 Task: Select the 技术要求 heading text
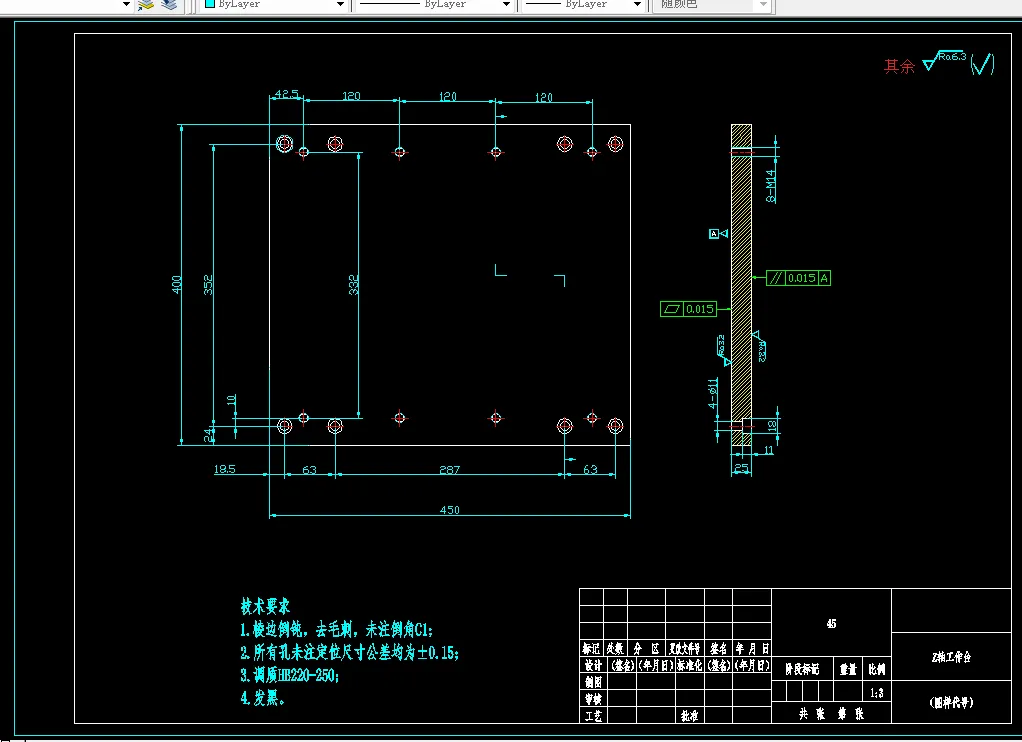pos(265,606)
